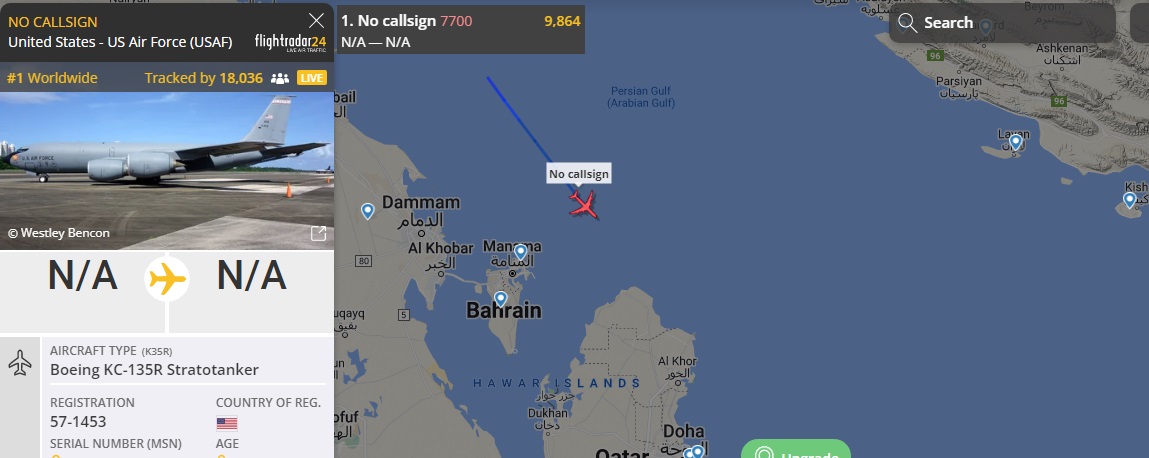Click the flightradar24 logo
The image size is (1149, 458).
pos(290,42)
